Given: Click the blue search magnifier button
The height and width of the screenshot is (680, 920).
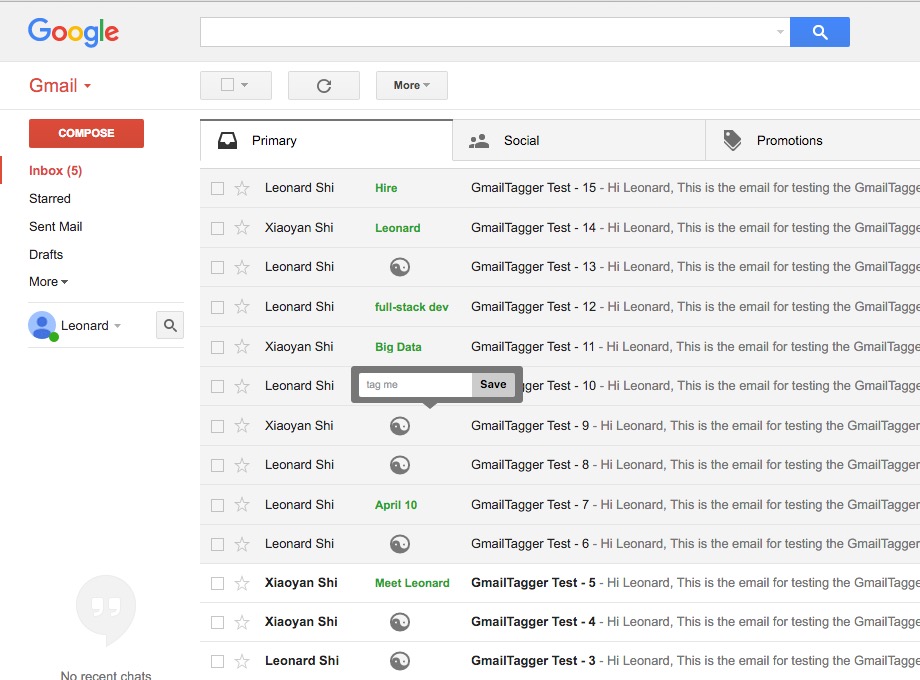Looking at the screenshot, I should 819,32.
